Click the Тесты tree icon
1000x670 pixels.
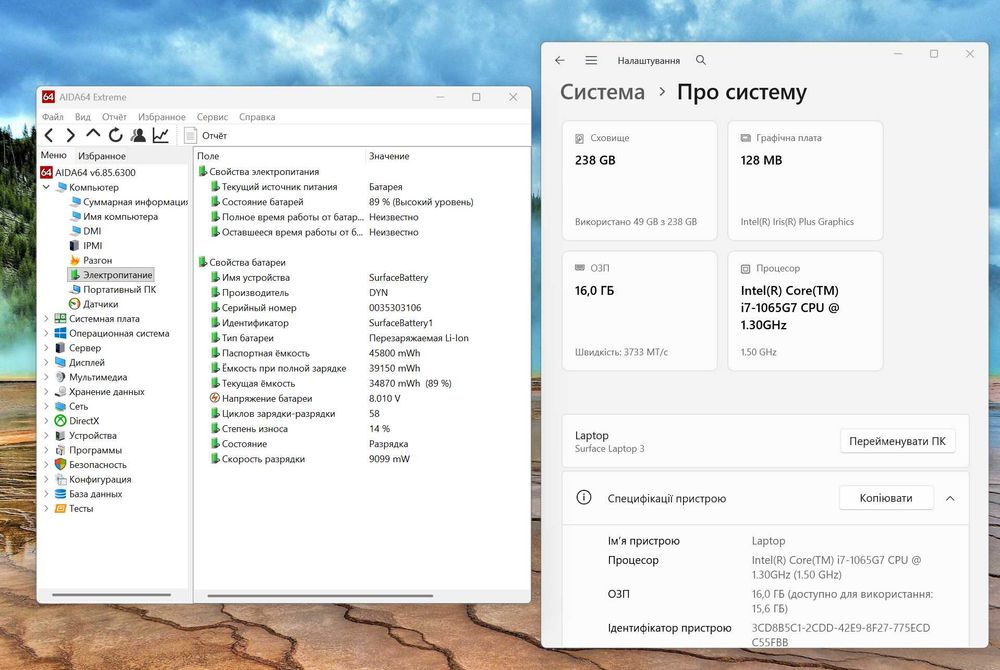tap(61, 509)
